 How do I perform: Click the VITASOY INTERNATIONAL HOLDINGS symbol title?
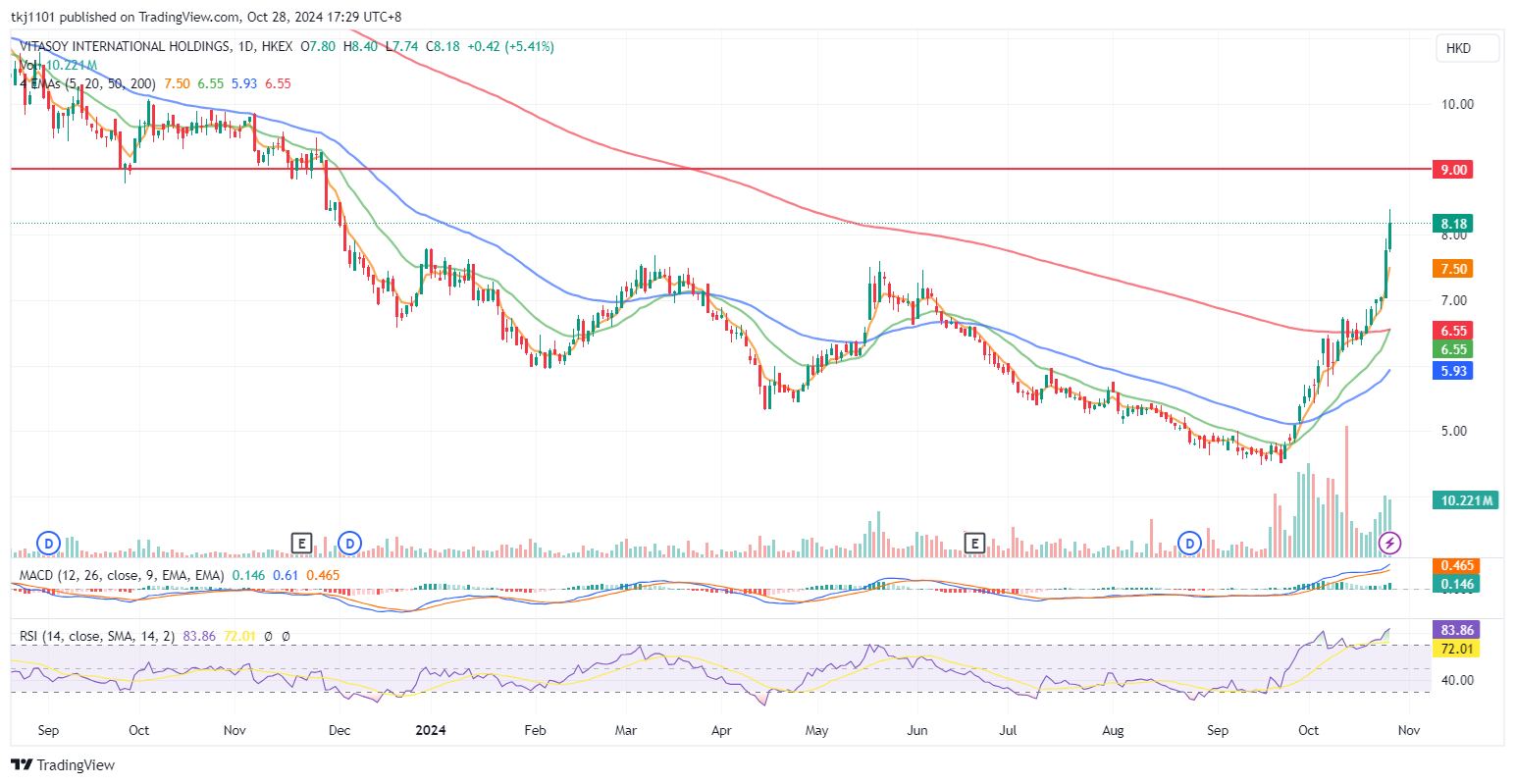click(126, 46)
